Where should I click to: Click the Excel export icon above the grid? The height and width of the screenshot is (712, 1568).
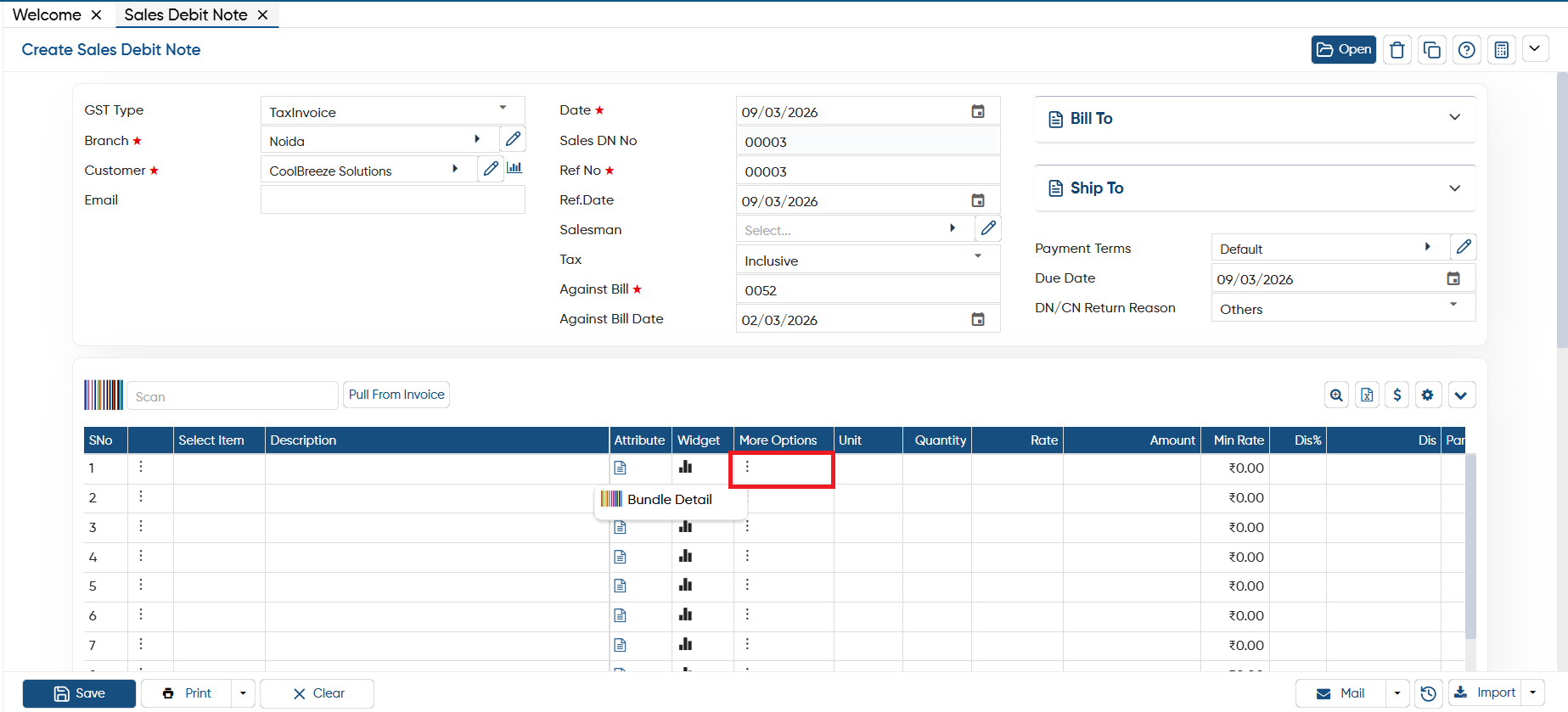click(x=1367, y=395)
